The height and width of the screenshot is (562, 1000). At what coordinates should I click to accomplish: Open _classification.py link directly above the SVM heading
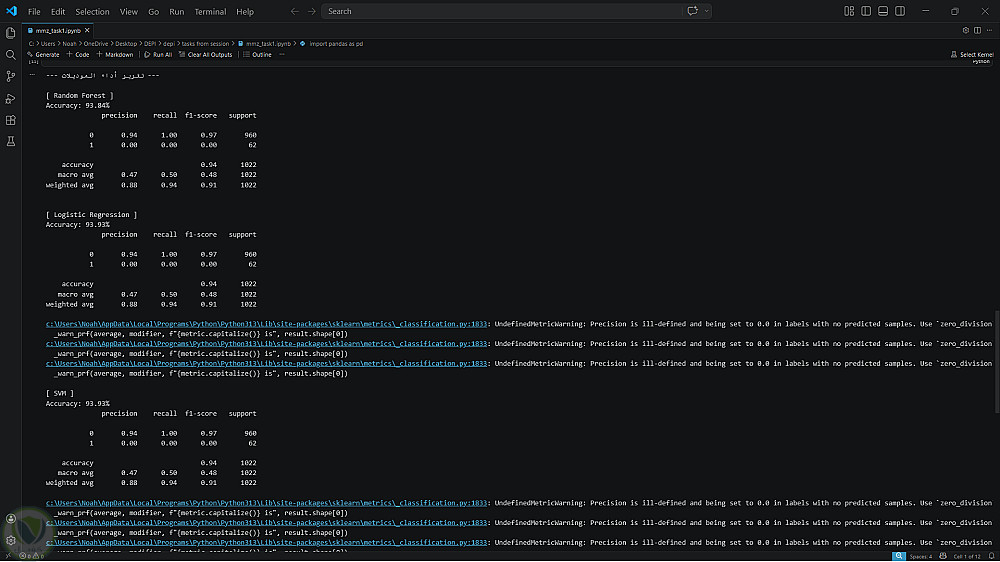click(266, 364)
